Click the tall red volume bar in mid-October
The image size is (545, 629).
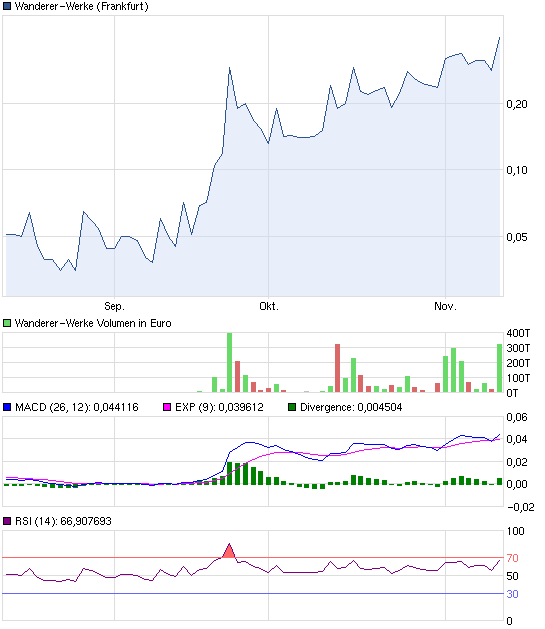[338, 368]
